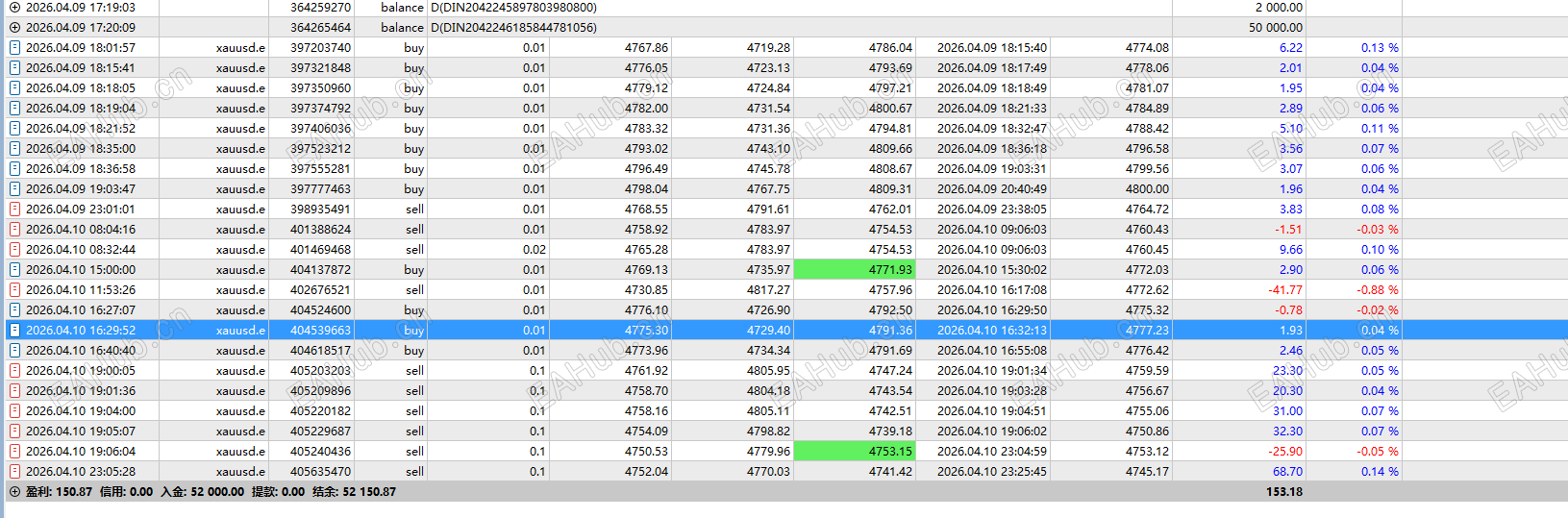The height and width of the screenshot is (518, 1568).
Task: Click the red sell icon beside 2026.04.10 19:06:04
Action: tap(14, 451)
